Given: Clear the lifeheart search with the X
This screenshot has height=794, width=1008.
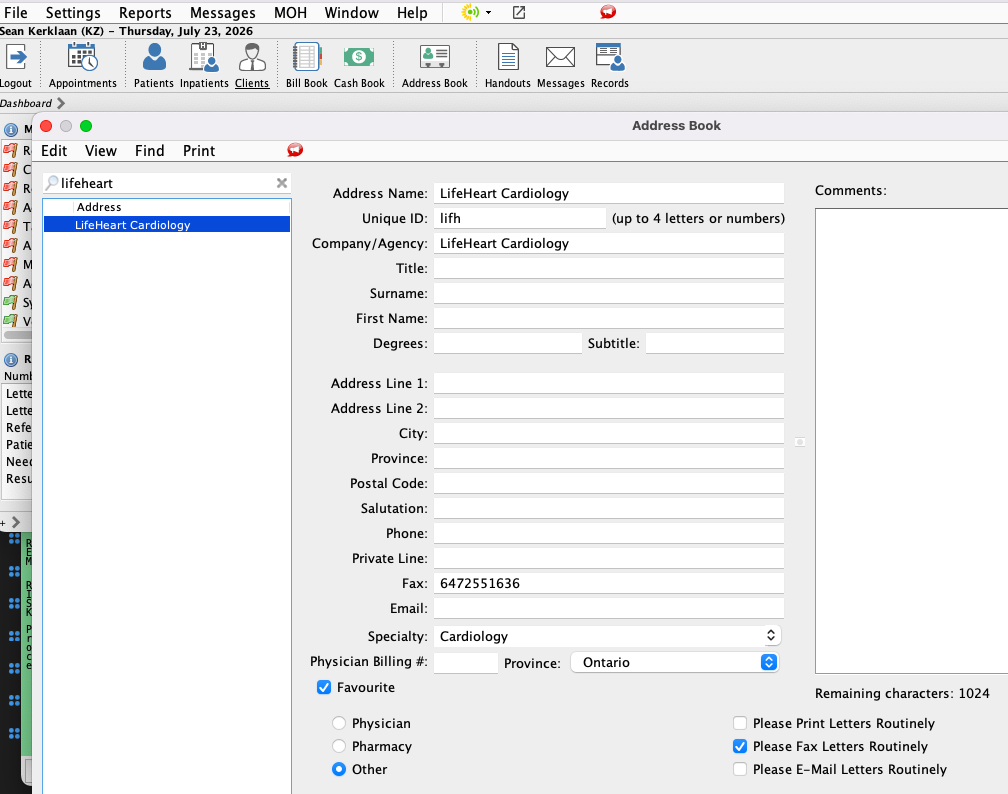Looking at the screenshot, I should (282, 183).
